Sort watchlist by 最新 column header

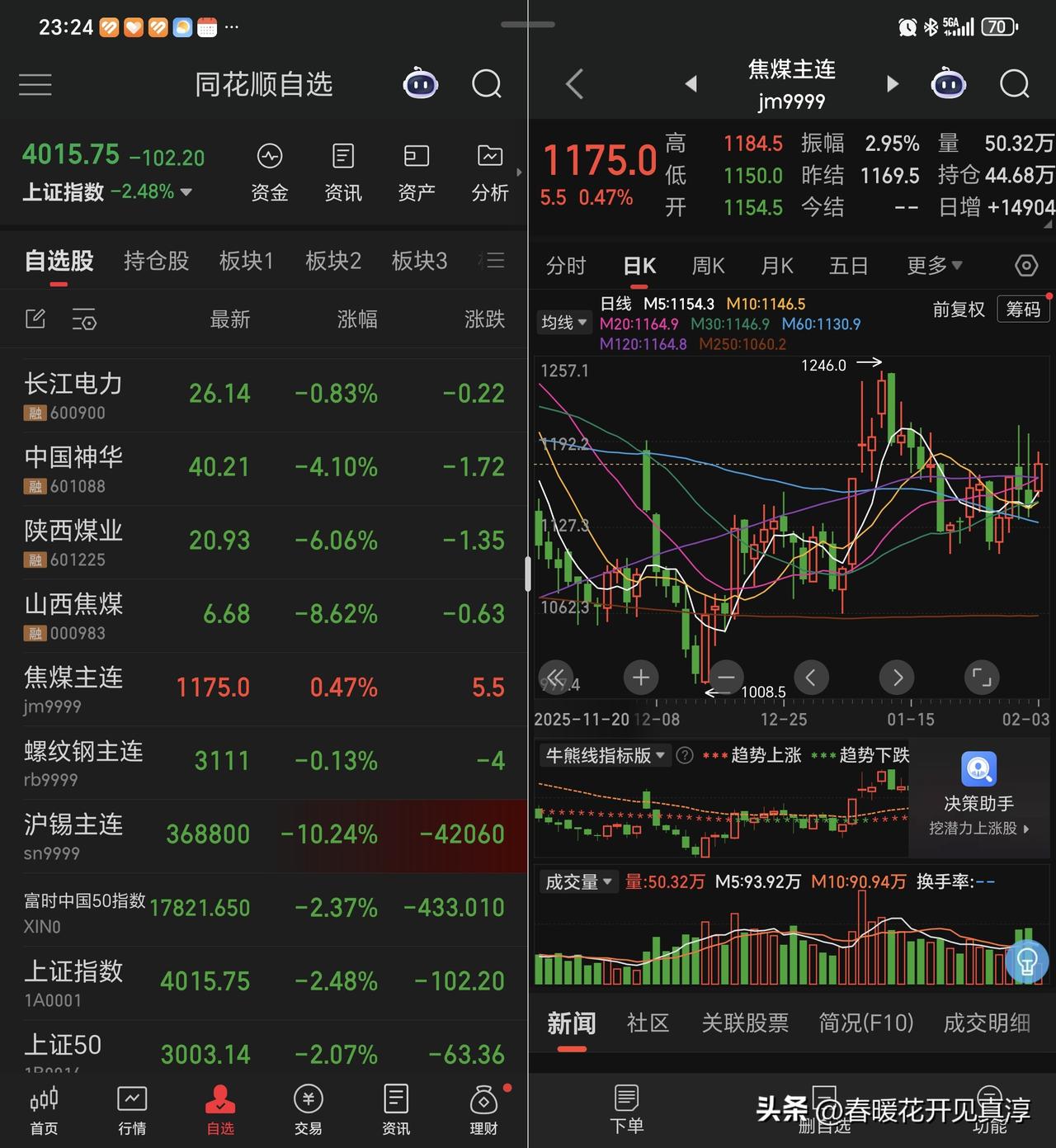pyautogui.click(x=230, y=319)
